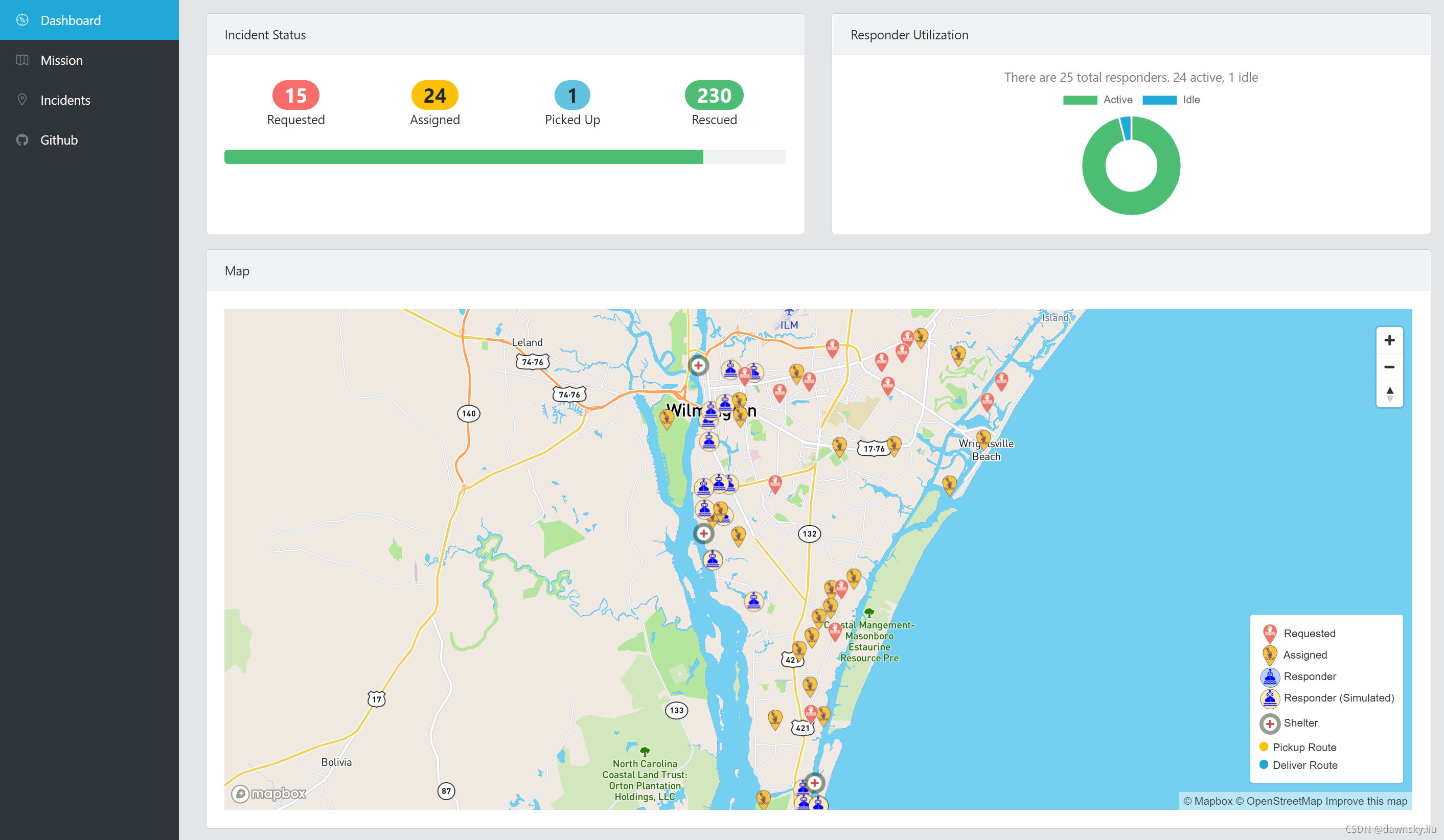Toggle the Active legend in utilization chart

[1098, 100]
